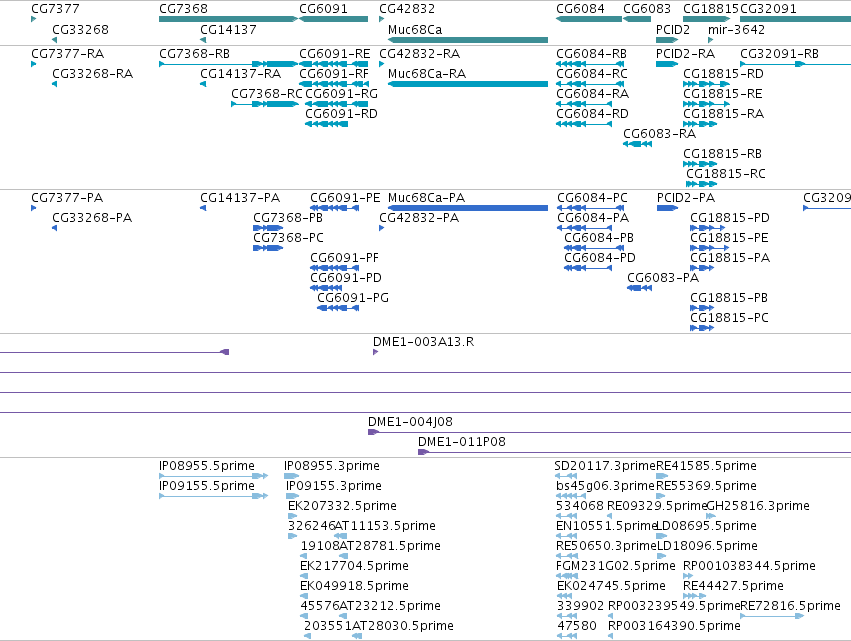Click the CG7368-RB transcript glyph

(228, 64)
